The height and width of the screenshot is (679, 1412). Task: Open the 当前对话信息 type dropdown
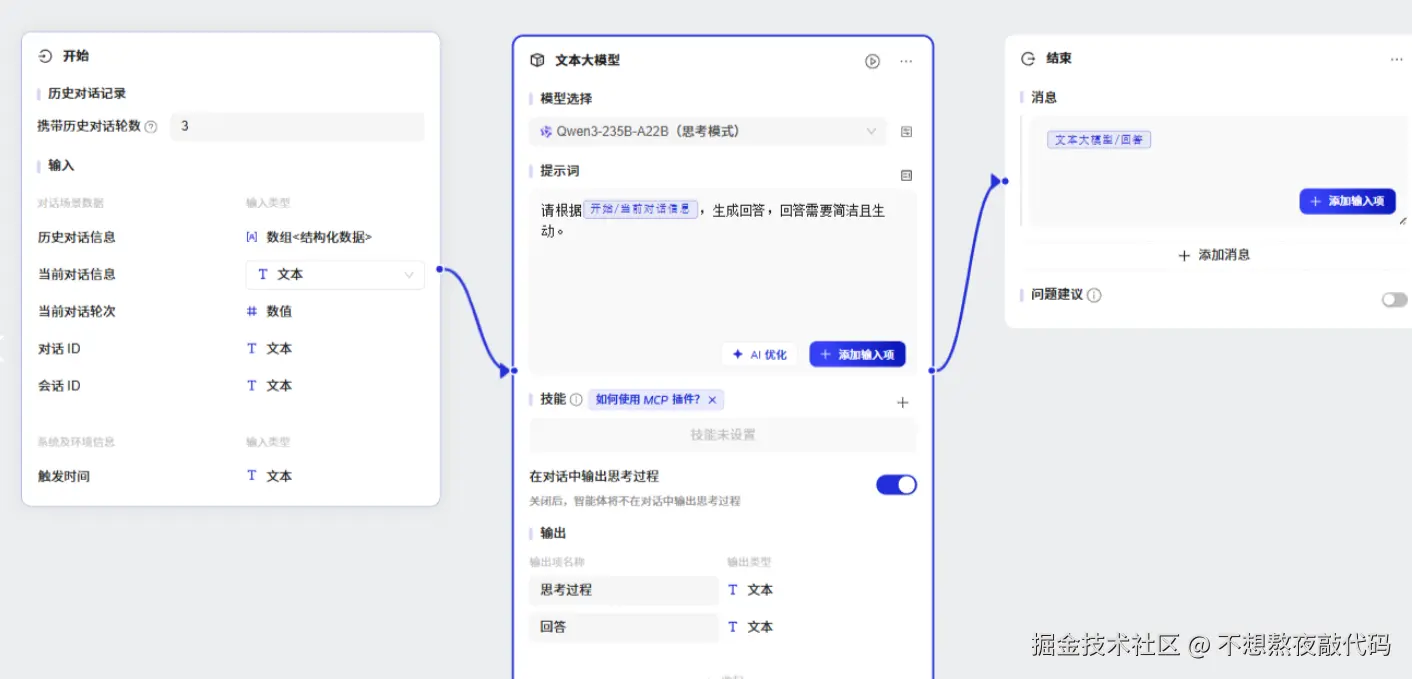coord(335,274)
